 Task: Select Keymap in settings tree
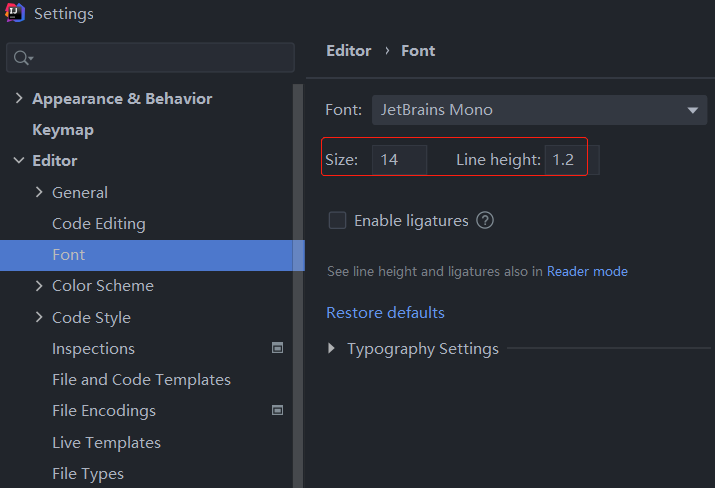click(63, 130)
